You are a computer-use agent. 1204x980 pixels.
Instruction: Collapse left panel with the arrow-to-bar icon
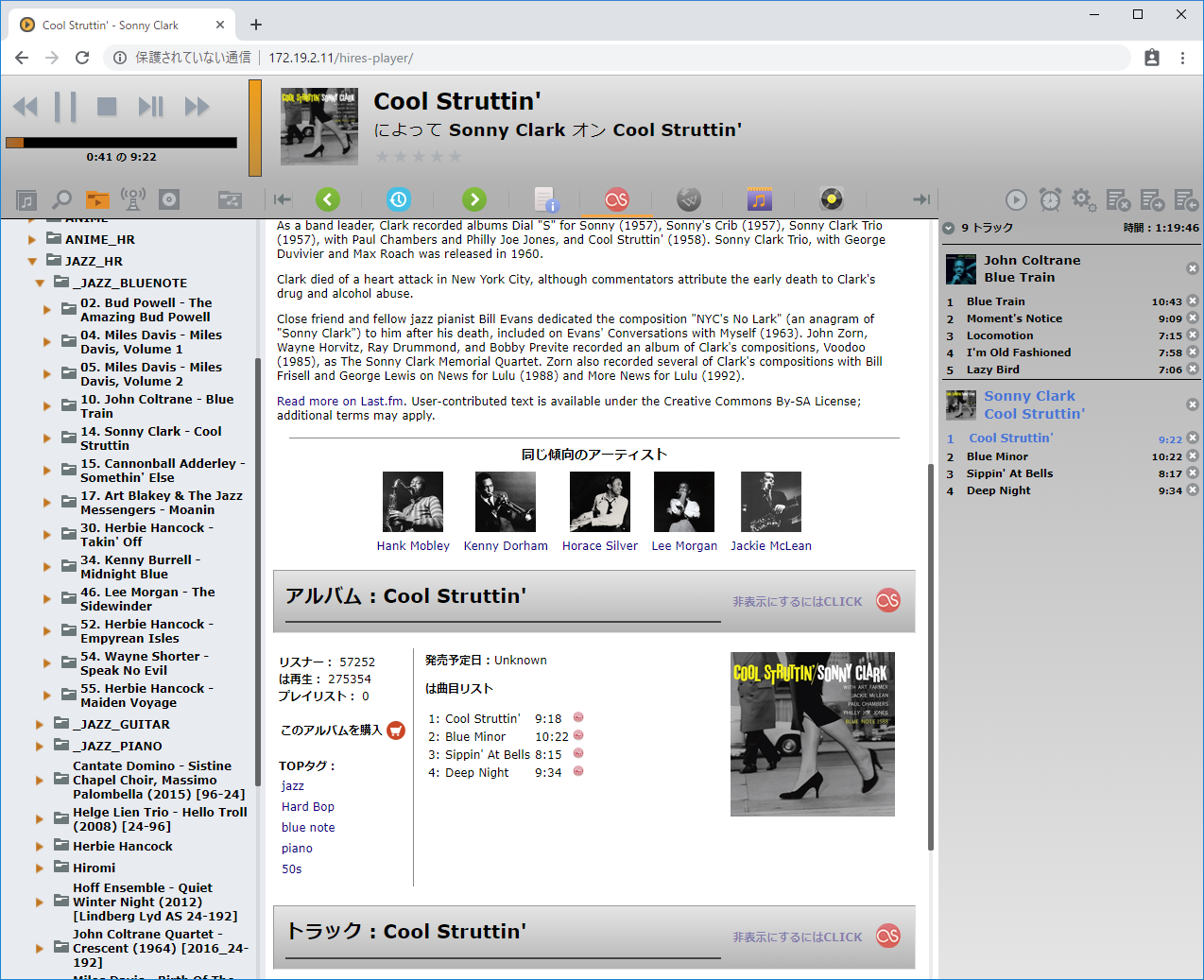pos(283,199)
